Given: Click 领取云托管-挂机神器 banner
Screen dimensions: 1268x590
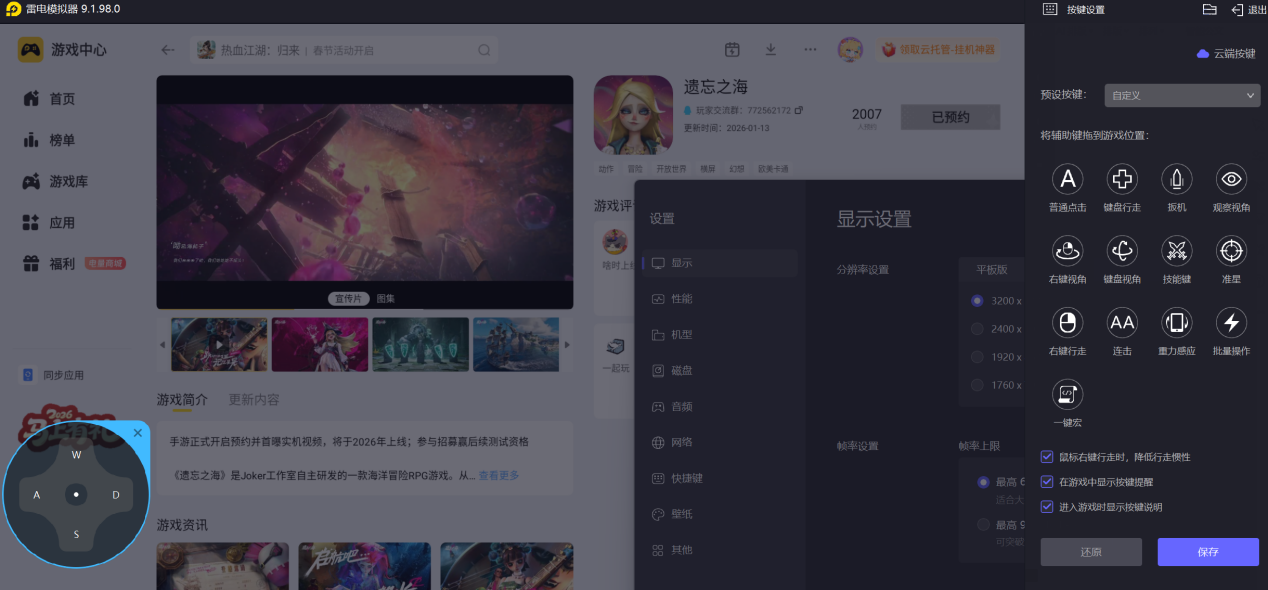Looking at the screenshot, I should click(x=938, y=49).
